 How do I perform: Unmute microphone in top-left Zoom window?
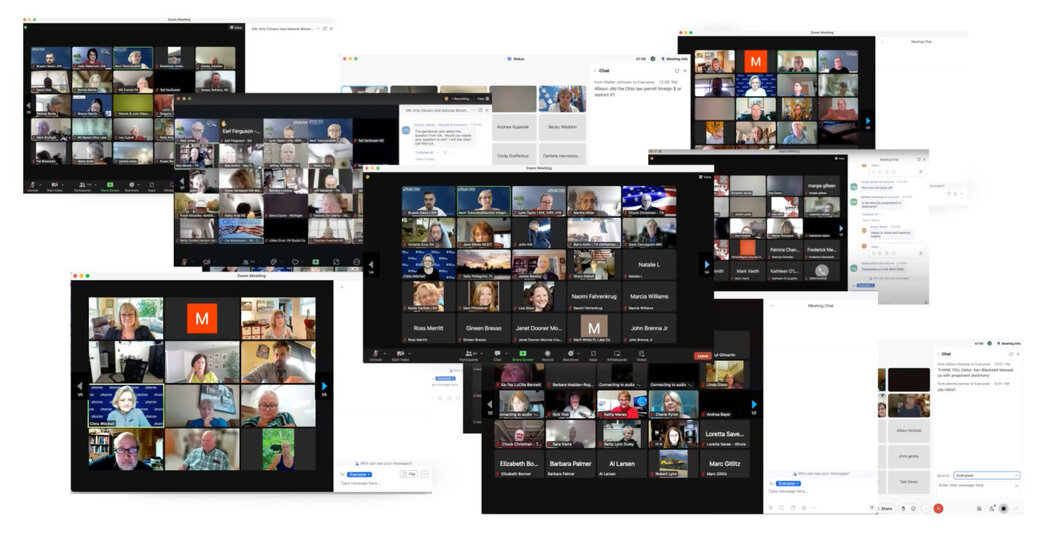(32, 185)
